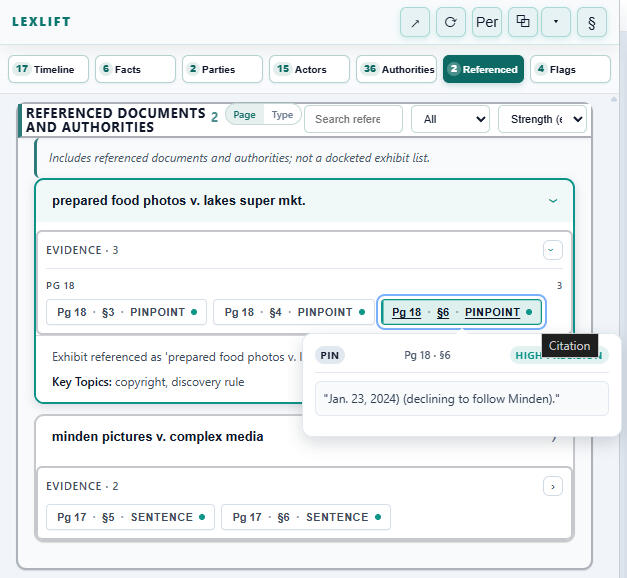Click the Pg 17 §5 Sentence citation
The image size is (627, 578).
(x=130, y=517)
